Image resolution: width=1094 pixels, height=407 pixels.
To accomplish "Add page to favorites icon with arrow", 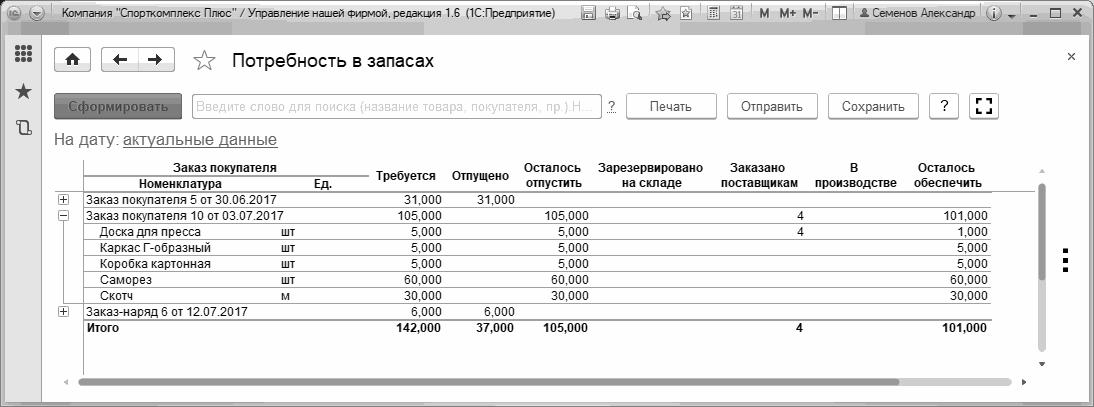I will pyautogui.click(x=664, y=13).
